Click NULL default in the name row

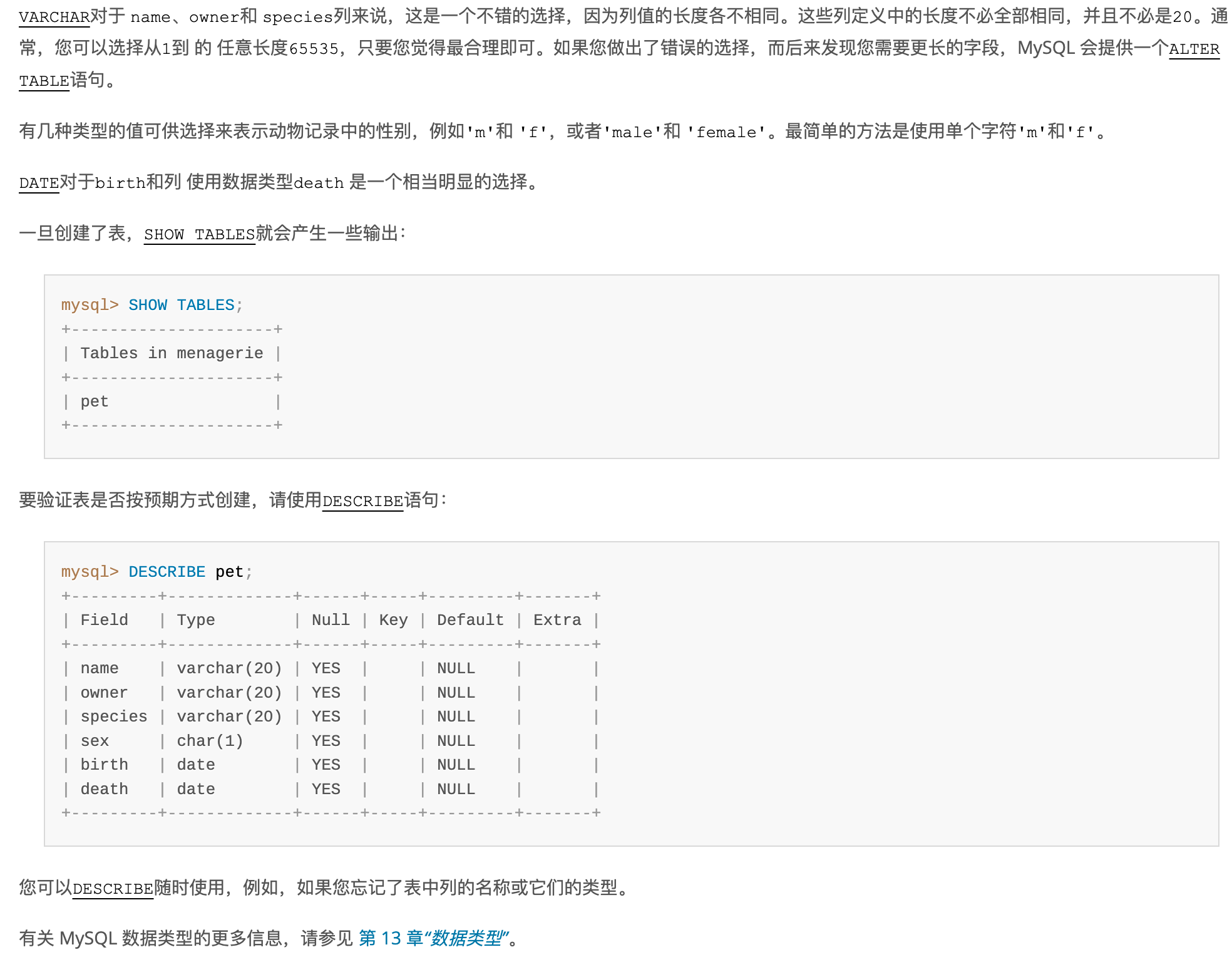[x=456, y=668]
